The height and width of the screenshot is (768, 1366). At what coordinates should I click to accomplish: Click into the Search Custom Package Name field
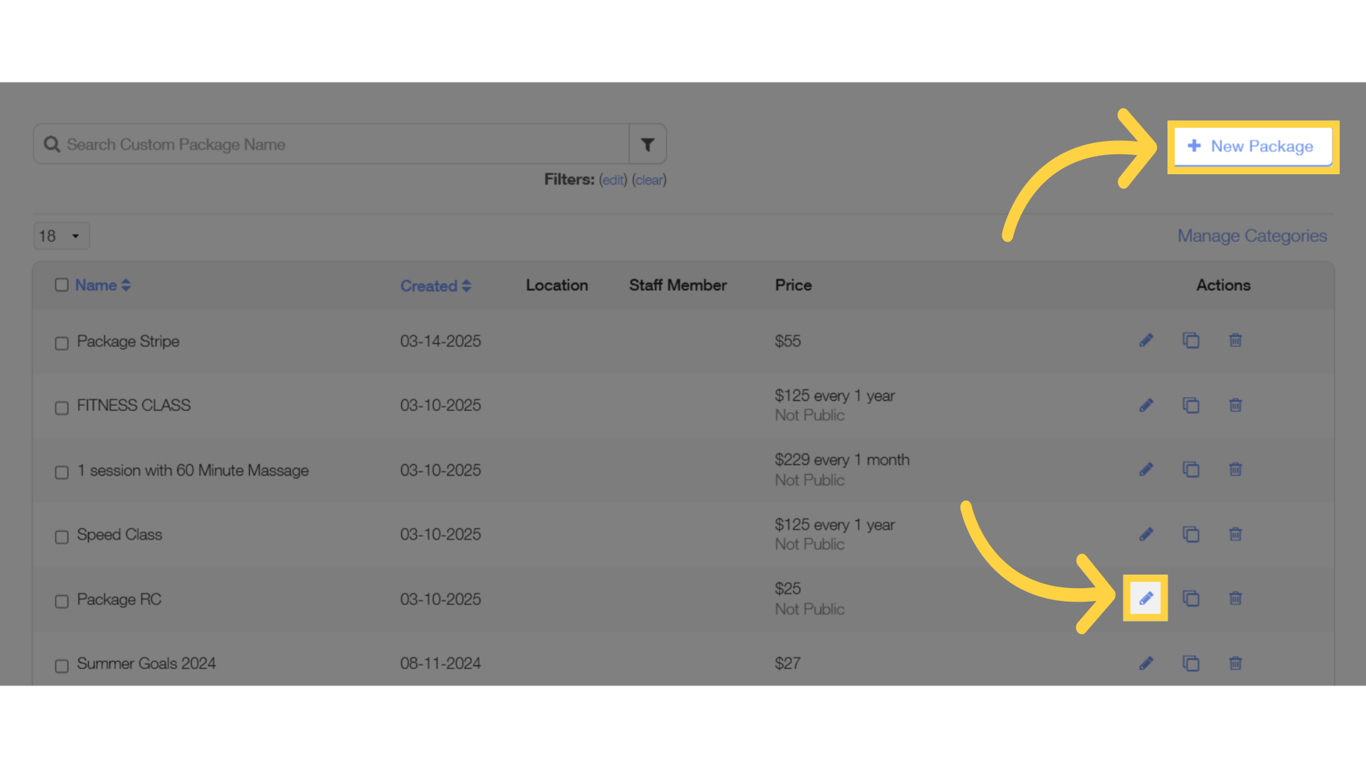pos(330,143)
